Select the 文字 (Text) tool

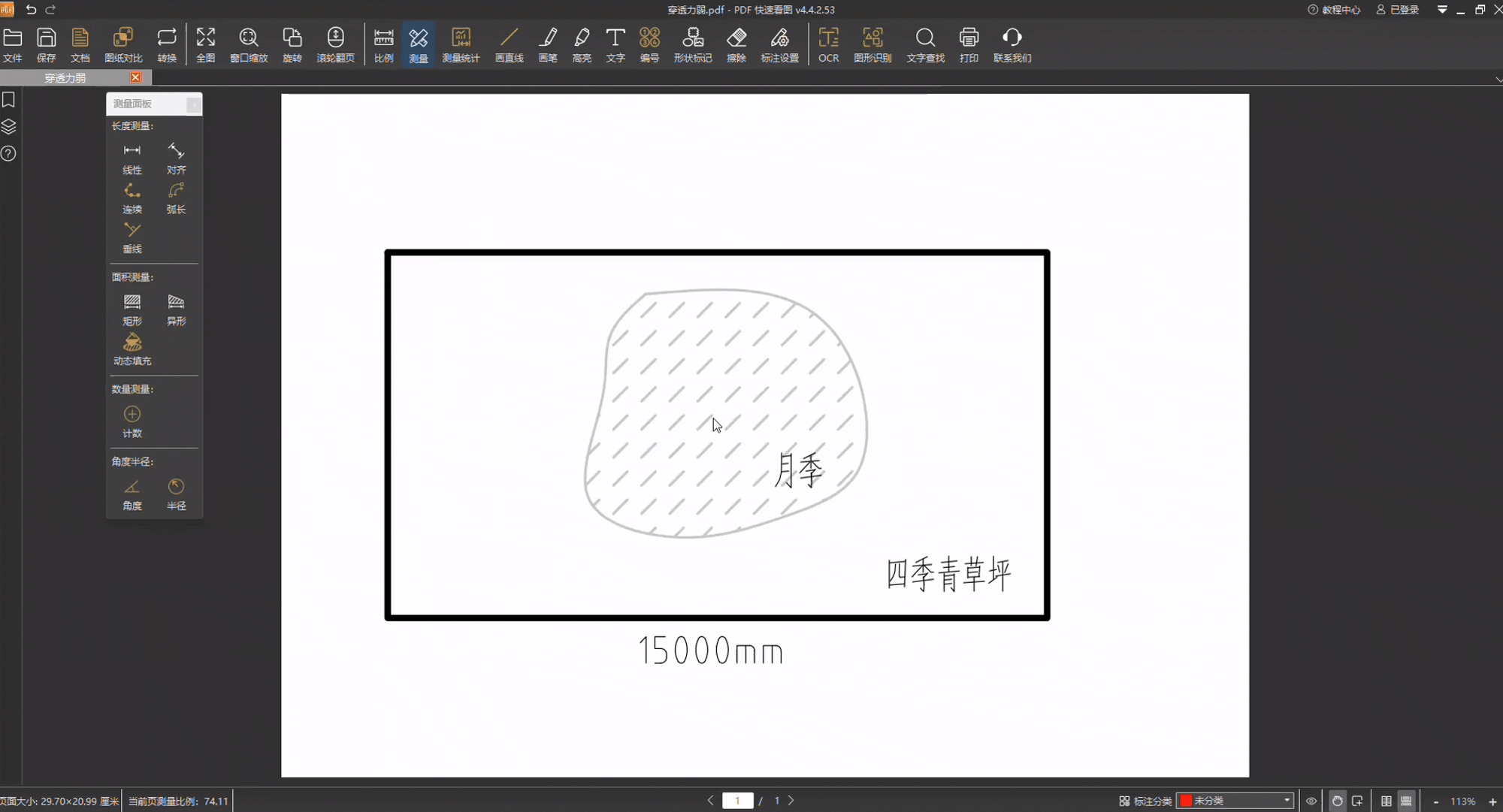point(615,45)
